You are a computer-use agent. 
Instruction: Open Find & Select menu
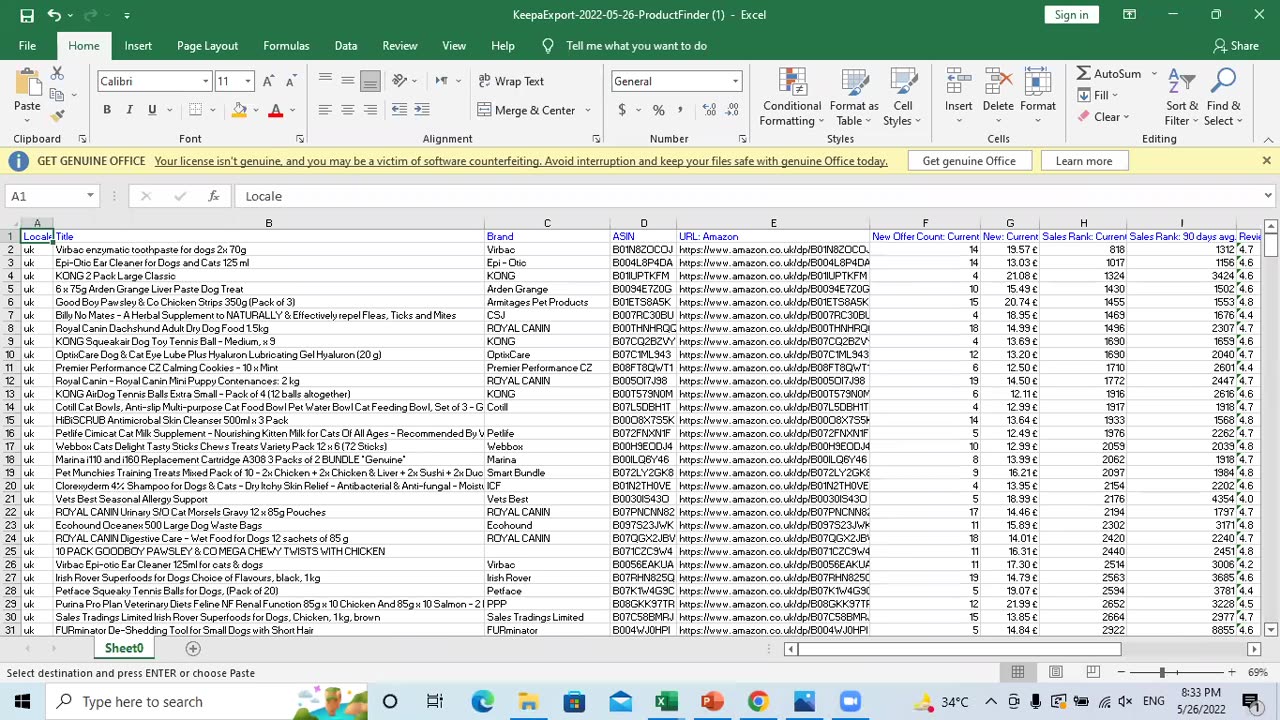coord(1223,98)
